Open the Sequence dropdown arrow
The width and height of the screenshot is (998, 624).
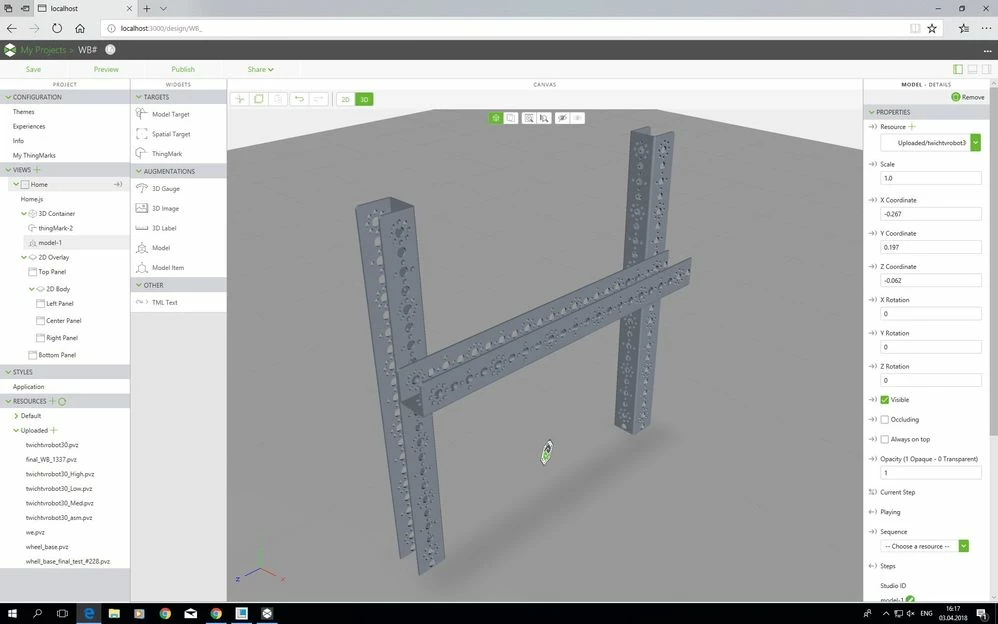[x=964, y=546]
